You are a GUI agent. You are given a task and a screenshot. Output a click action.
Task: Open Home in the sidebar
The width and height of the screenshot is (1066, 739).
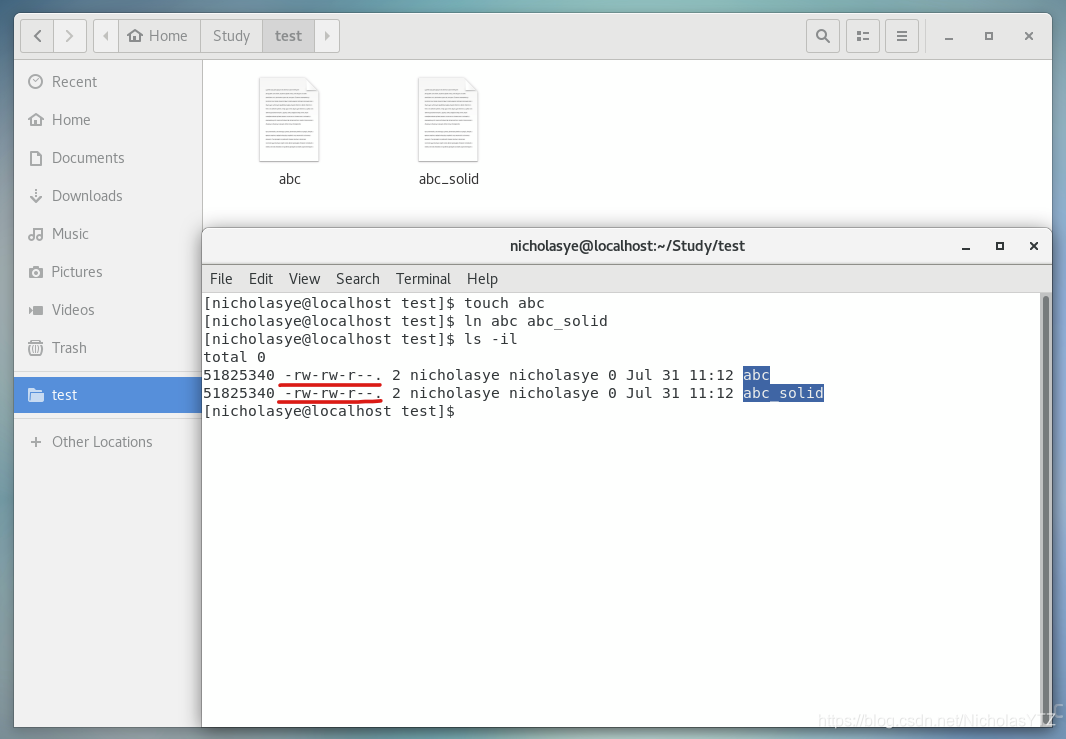pyautogui.click(x=107, y=120)
